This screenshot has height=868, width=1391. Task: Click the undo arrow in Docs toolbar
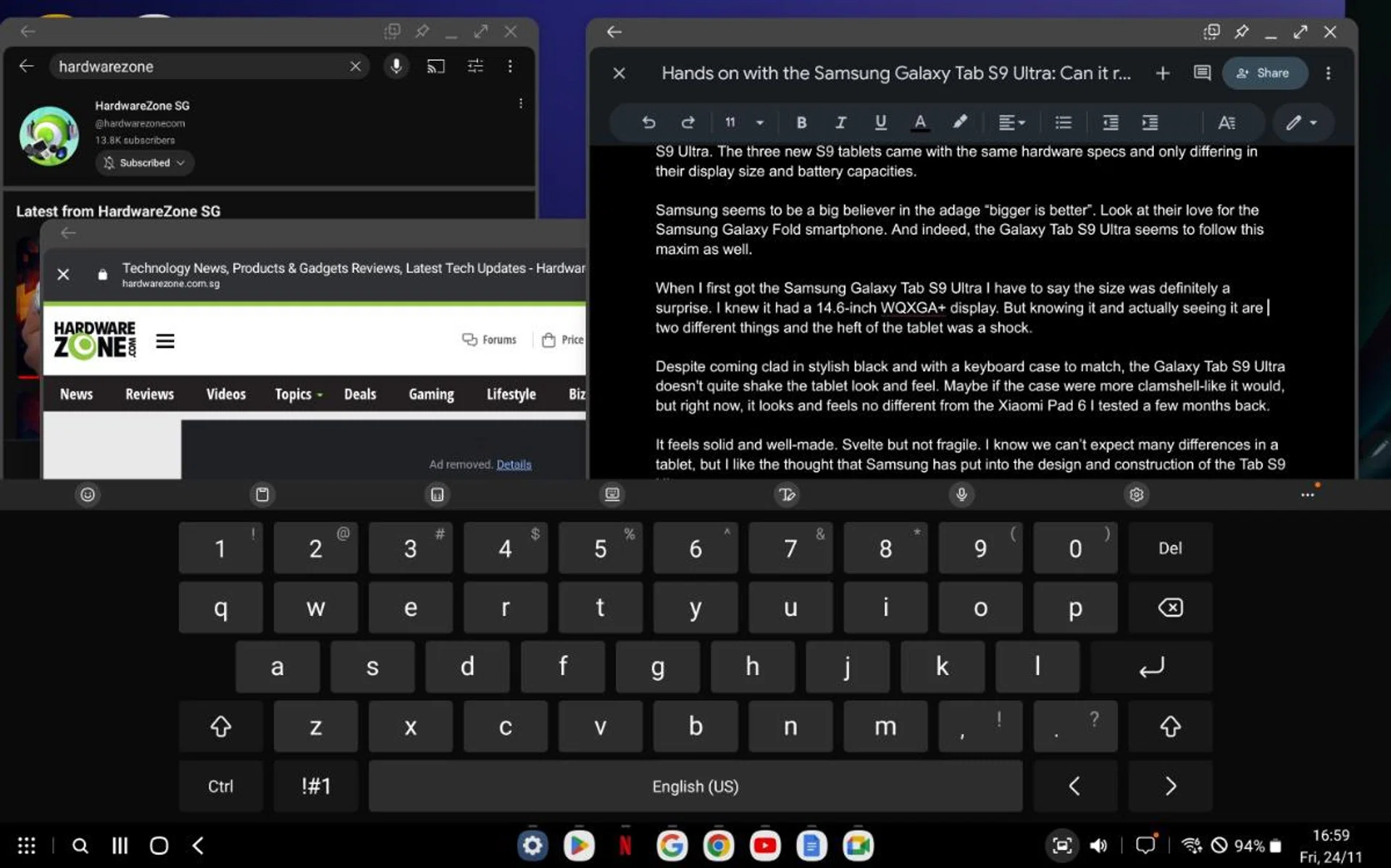click(x=648, y=122)
